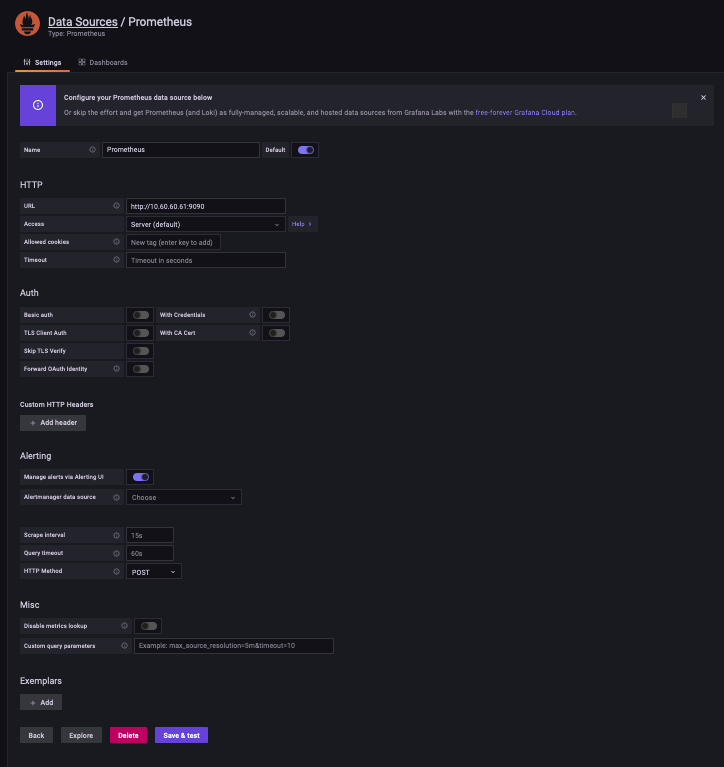Click info icon next to URL label
This screenshot has width=724, height=767.
(x=117, y=206)
